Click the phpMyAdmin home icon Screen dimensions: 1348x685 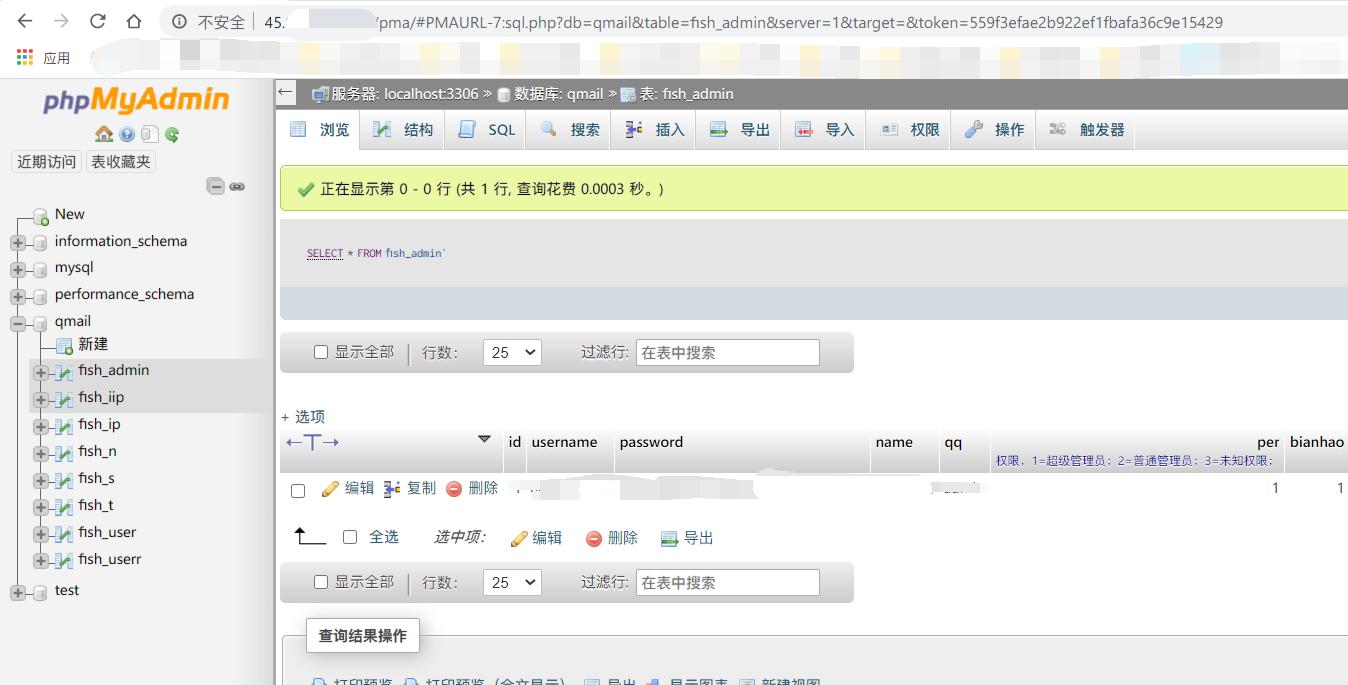(x=103, y=133)
